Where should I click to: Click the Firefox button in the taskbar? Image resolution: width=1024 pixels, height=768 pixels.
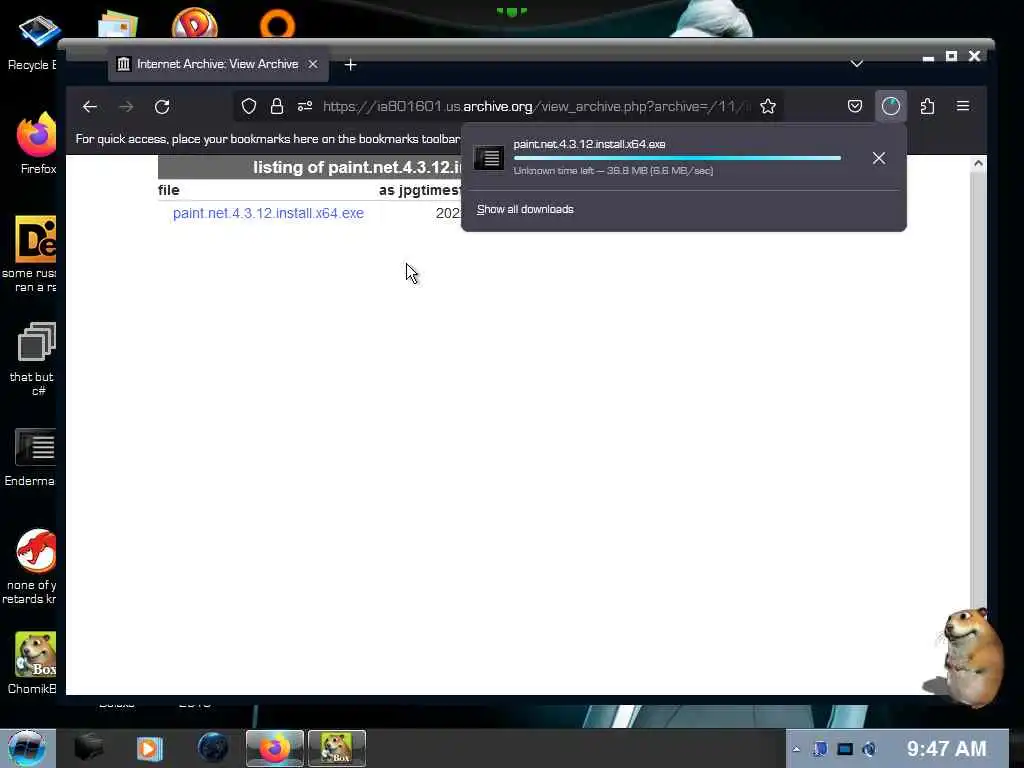[275, 748]
